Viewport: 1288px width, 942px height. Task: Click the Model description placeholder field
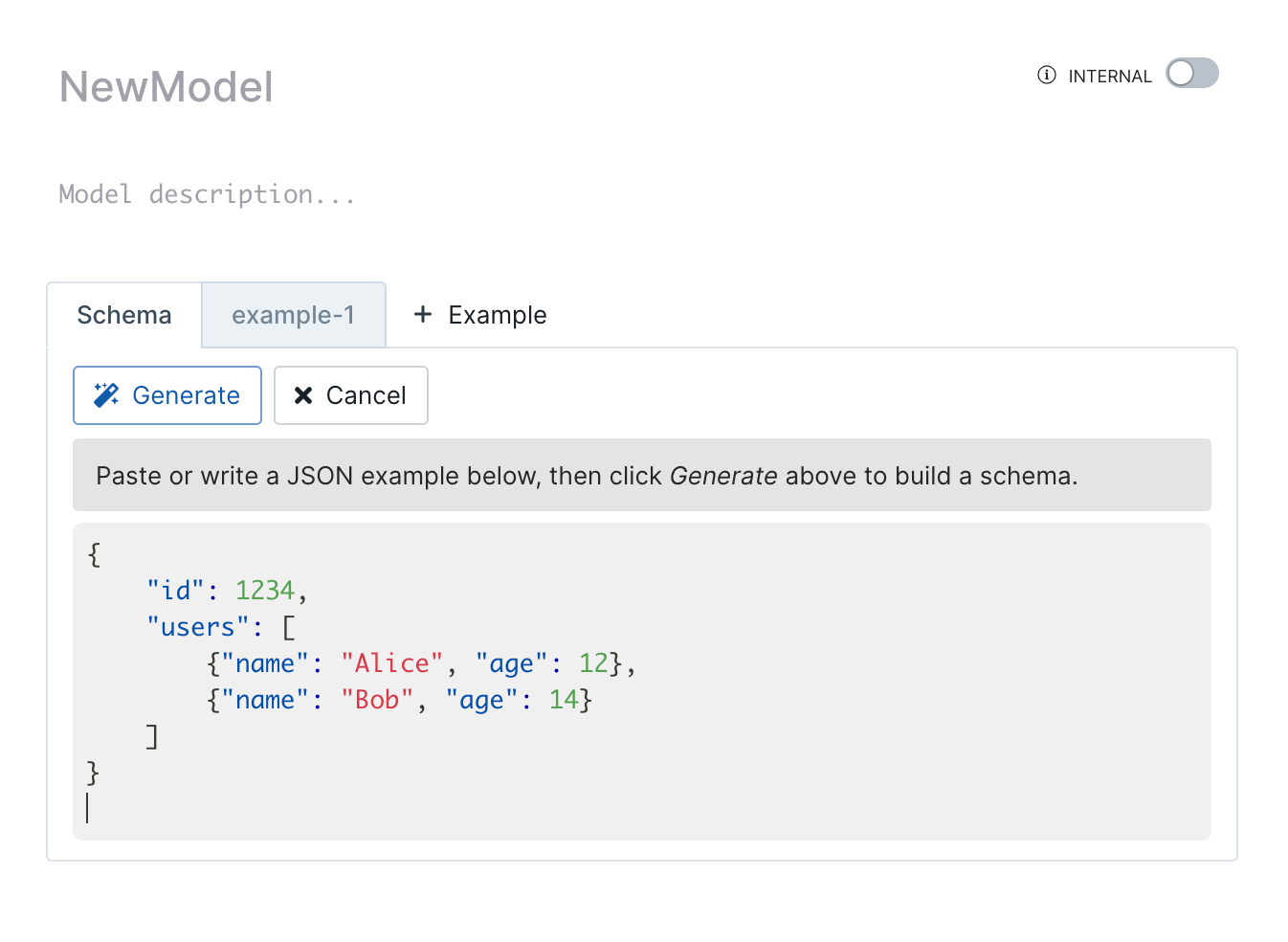[207, 194]
